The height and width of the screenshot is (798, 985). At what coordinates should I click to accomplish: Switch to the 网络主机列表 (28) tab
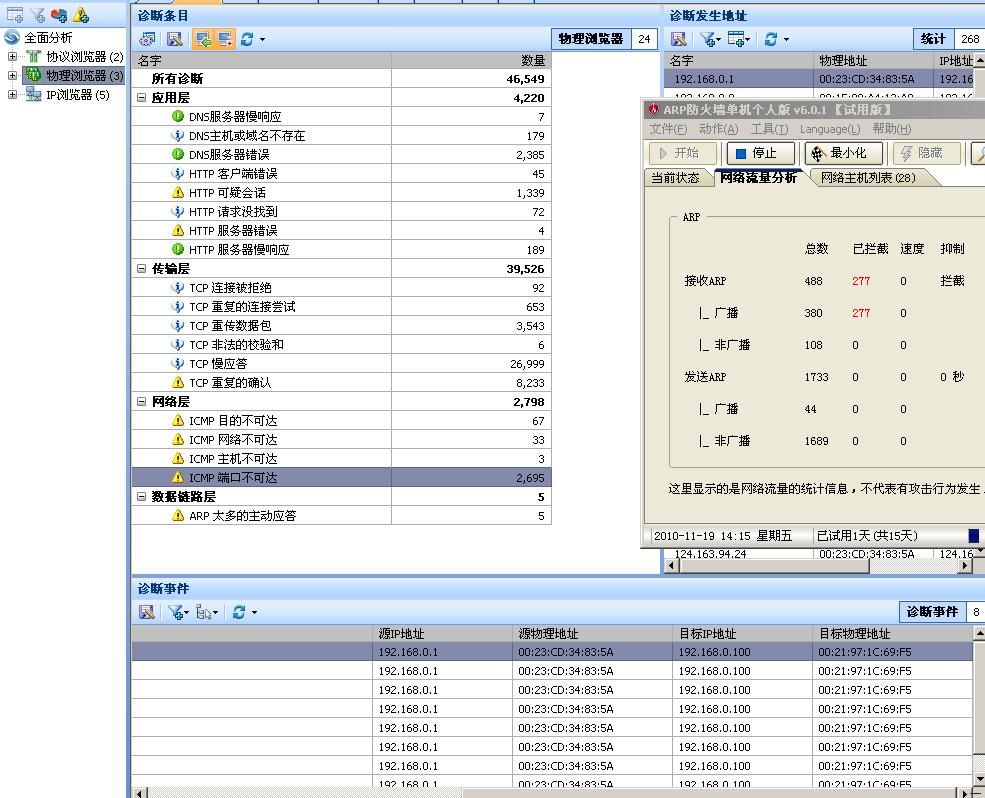867,178
